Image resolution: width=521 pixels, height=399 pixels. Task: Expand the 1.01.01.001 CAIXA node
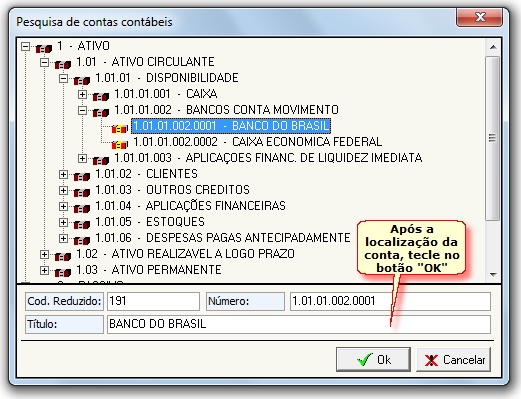[x=82, y=94]
